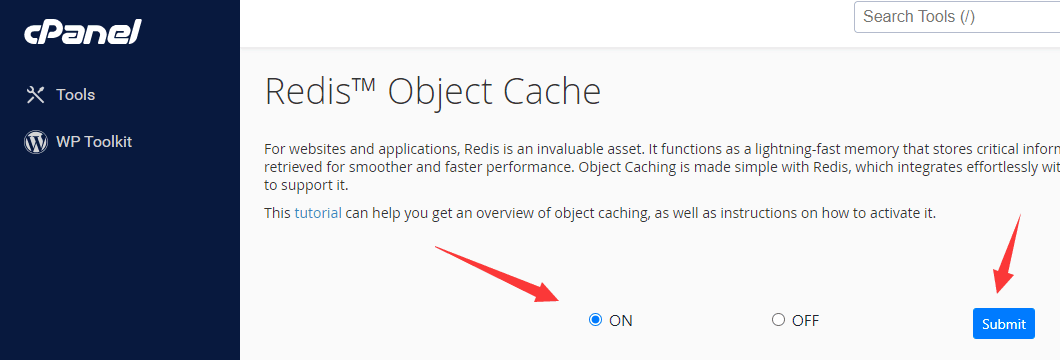Select the OFF radio button

pyautogui.click(x=778, y=319)
